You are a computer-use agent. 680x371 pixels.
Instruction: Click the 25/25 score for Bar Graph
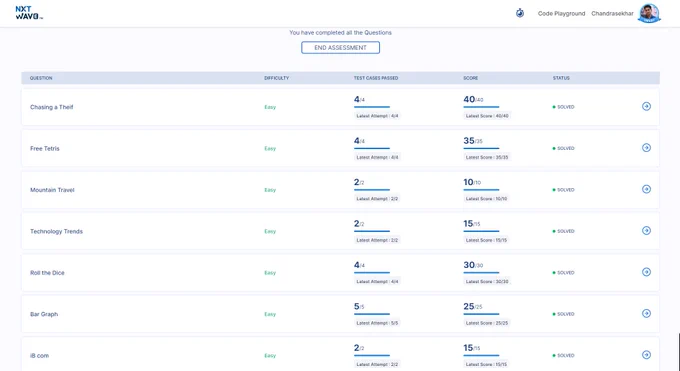(x=473, y=306)
